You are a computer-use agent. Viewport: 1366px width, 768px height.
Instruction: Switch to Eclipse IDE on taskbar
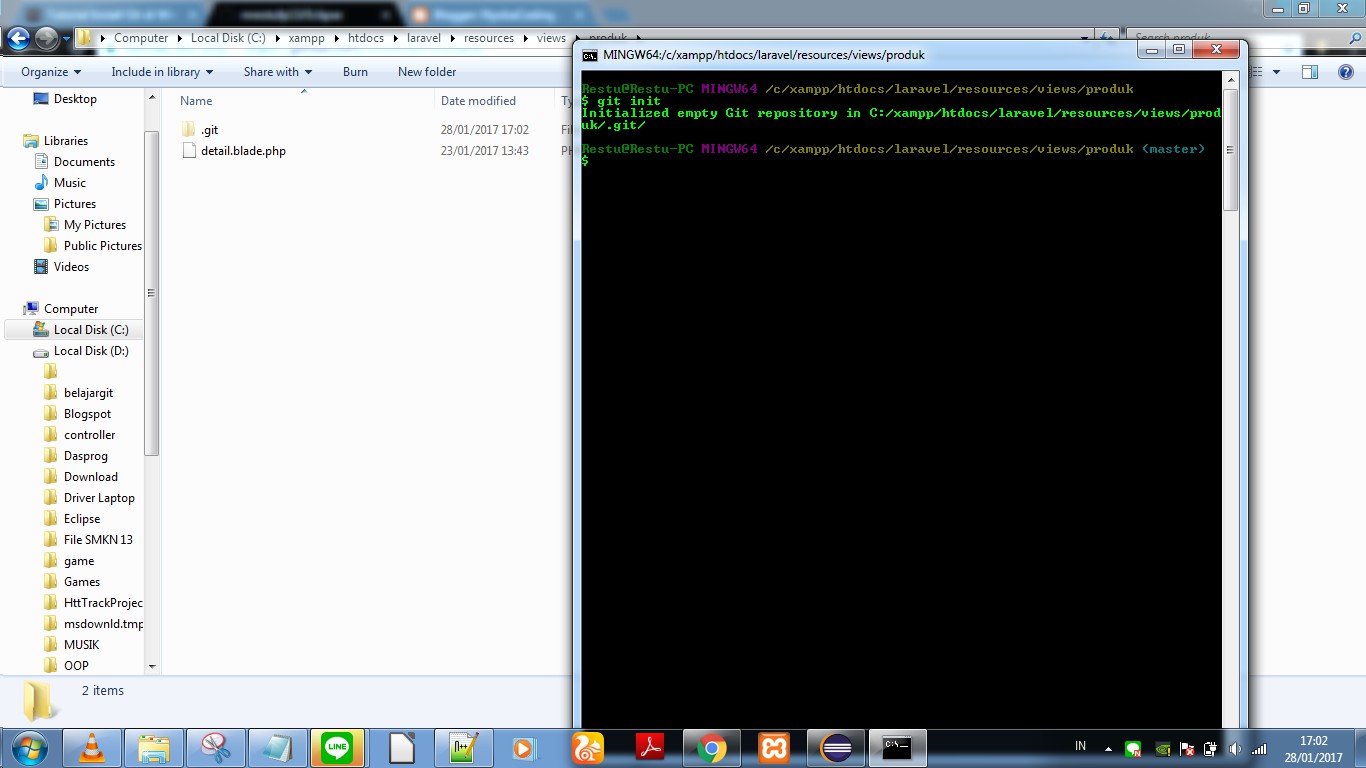click(836, 748)
